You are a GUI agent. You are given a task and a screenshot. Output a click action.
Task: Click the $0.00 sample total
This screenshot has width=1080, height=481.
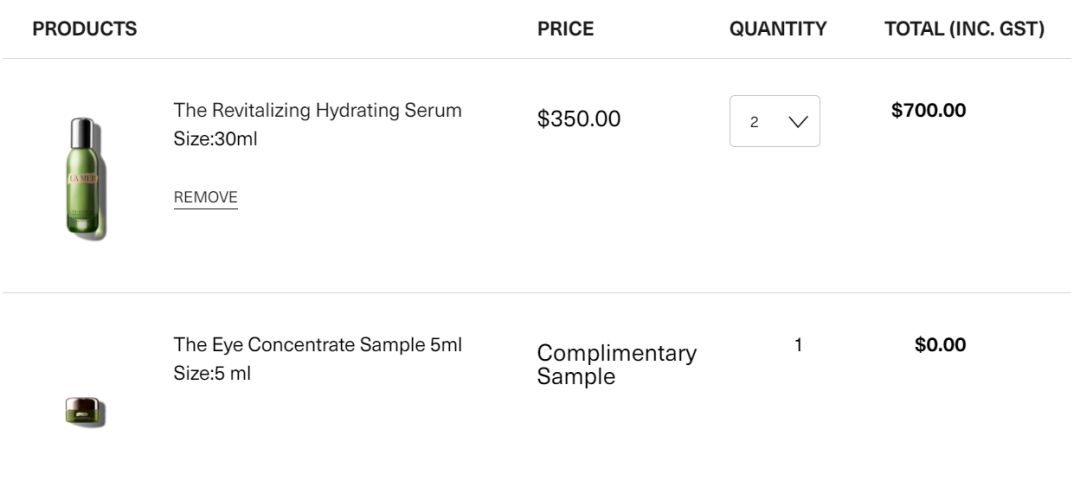tap(940, 345)
